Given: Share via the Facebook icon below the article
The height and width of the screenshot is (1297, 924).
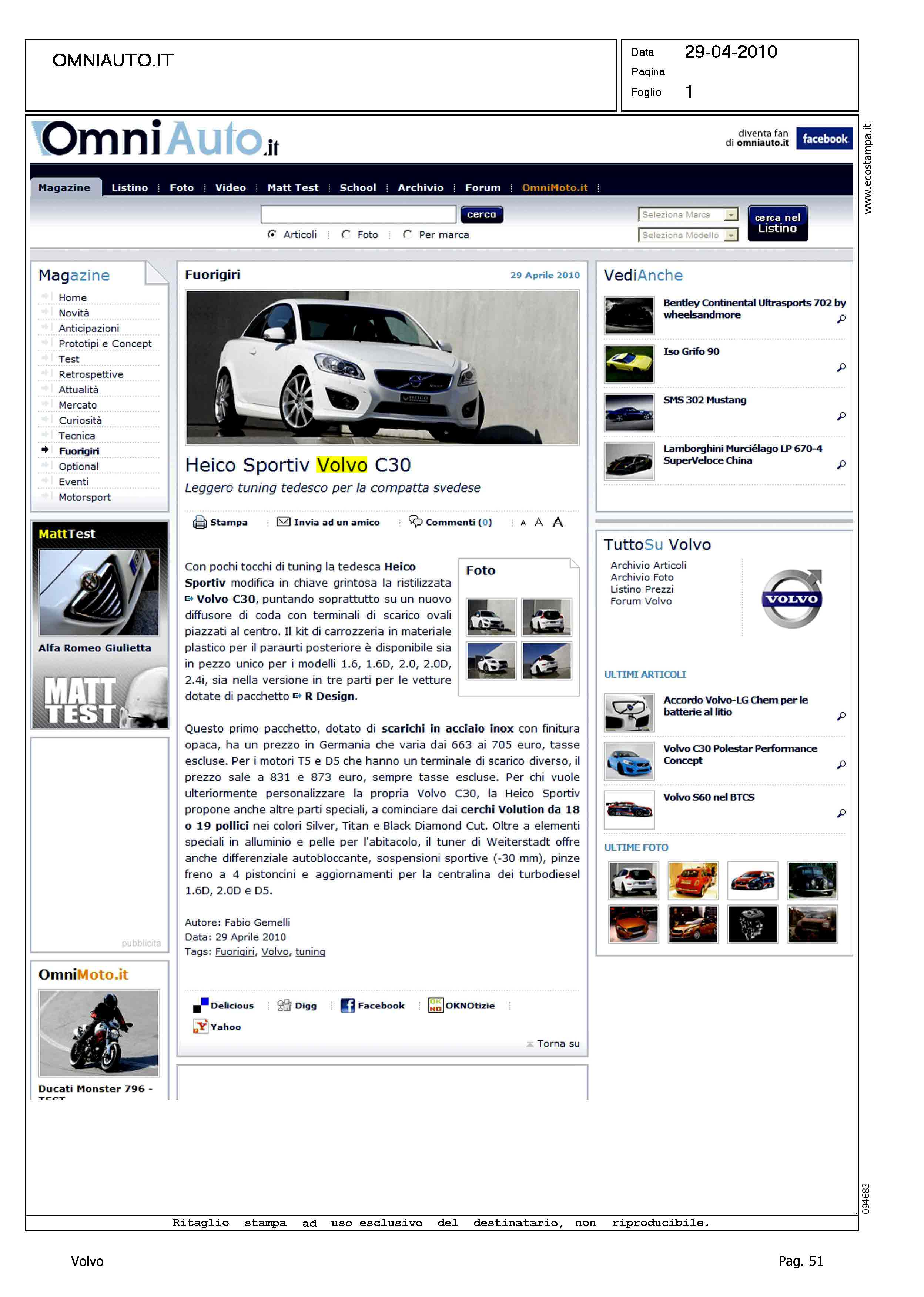Looking at the screenshot, I should coord(347,1006).
